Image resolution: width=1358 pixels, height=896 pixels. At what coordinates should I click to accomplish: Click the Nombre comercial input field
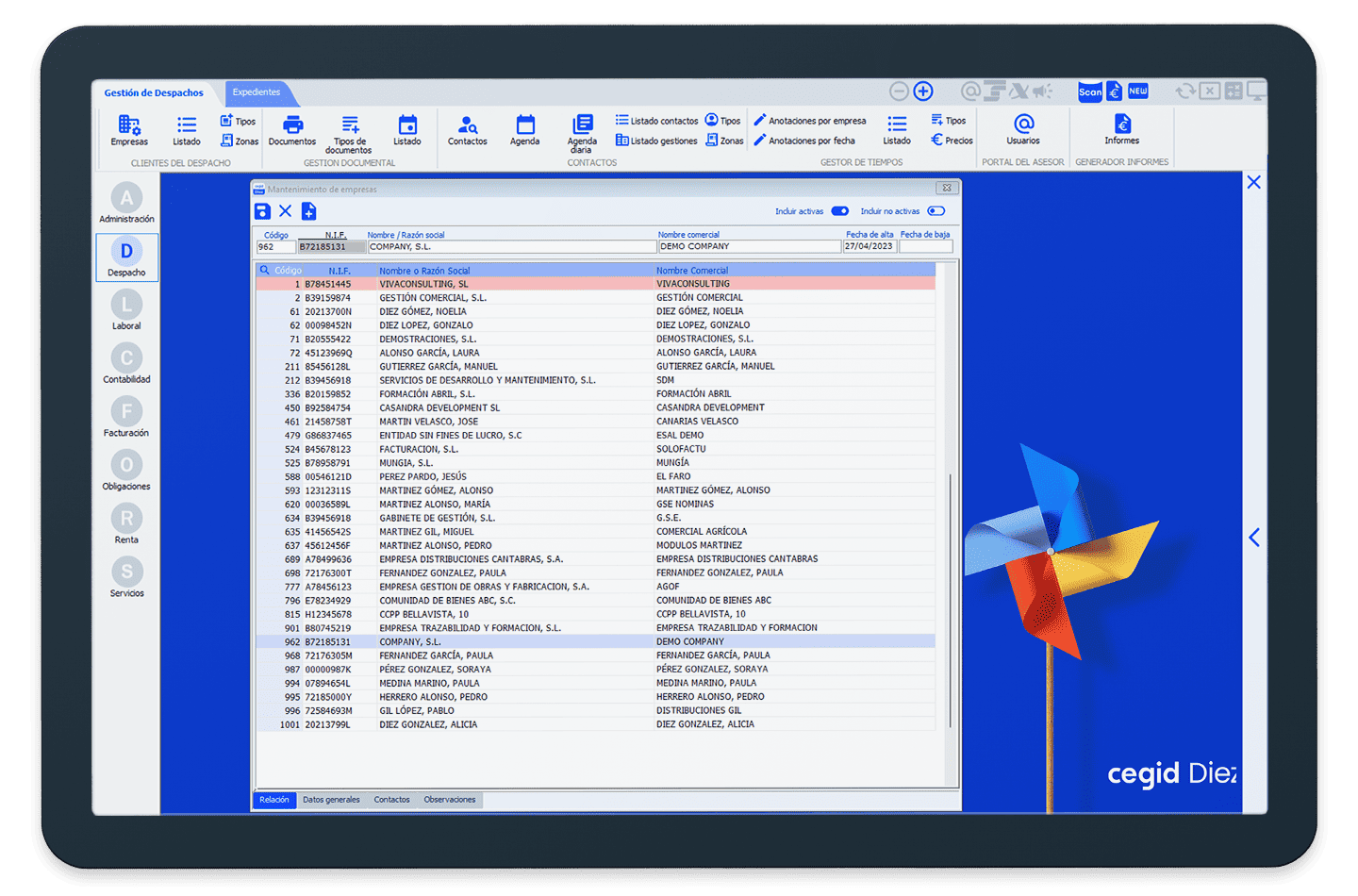click(x=749, y=246)
